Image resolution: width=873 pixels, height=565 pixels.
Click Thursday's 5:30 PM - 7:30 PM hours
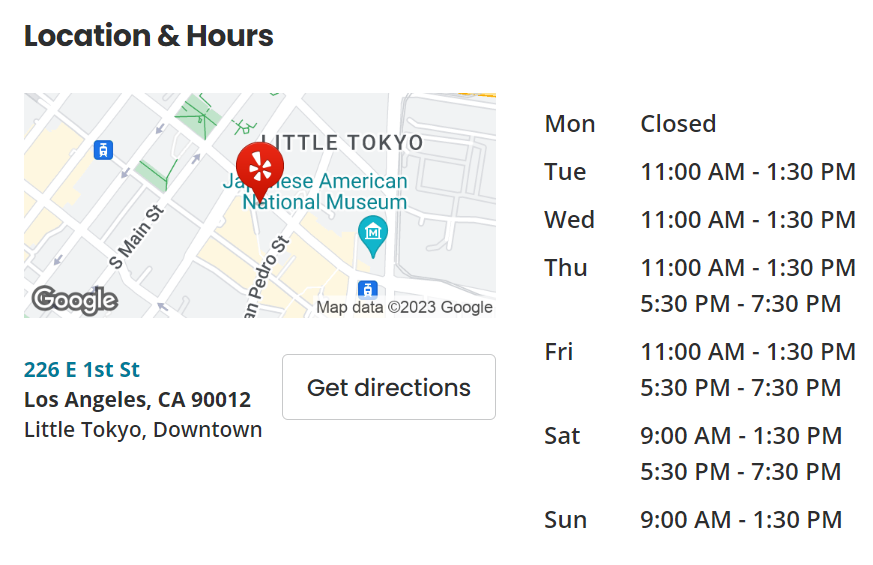click(x=741, y=303)
